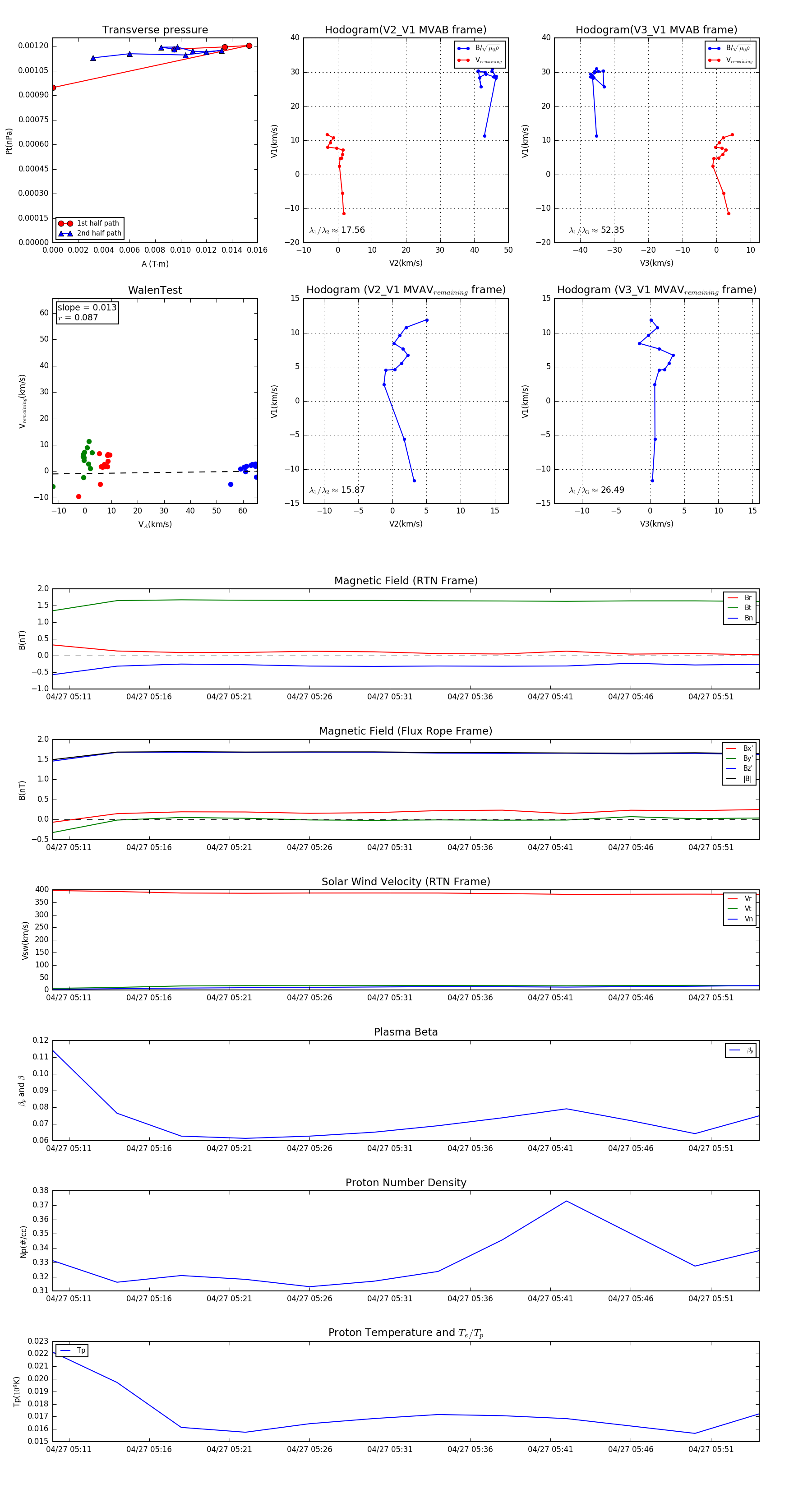Click the 'Hodogram(V3_V1 MVAB frame)' title

(656, 30)
